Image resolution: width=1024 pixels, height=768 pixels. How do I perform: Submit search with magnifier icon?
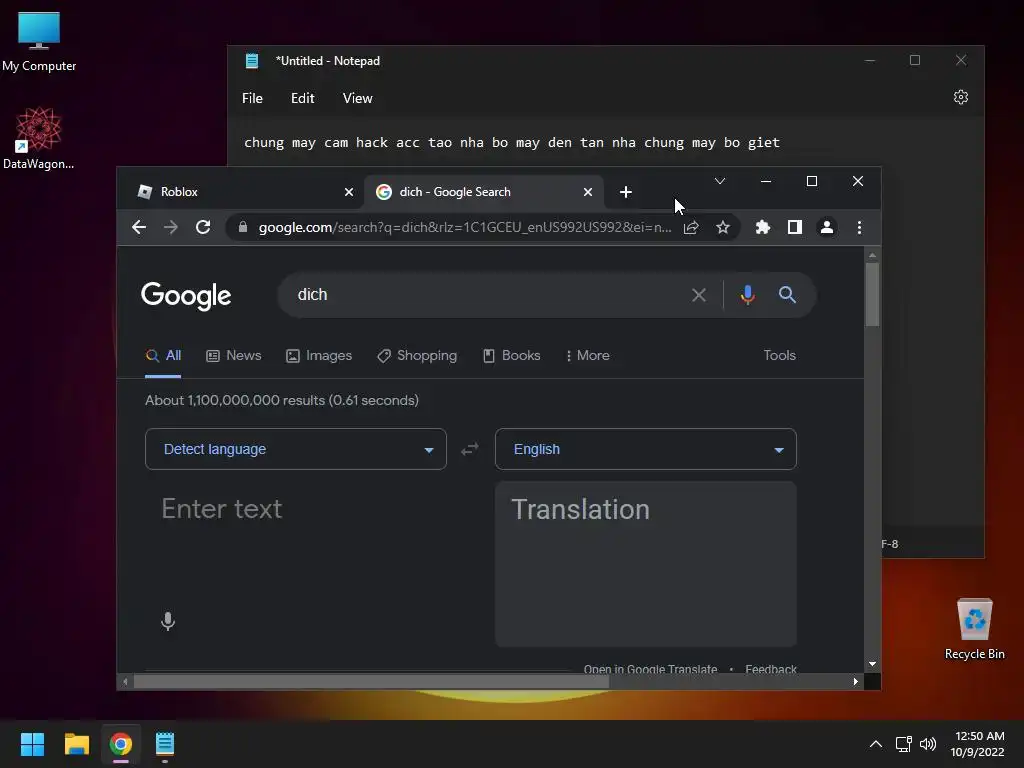788,295
